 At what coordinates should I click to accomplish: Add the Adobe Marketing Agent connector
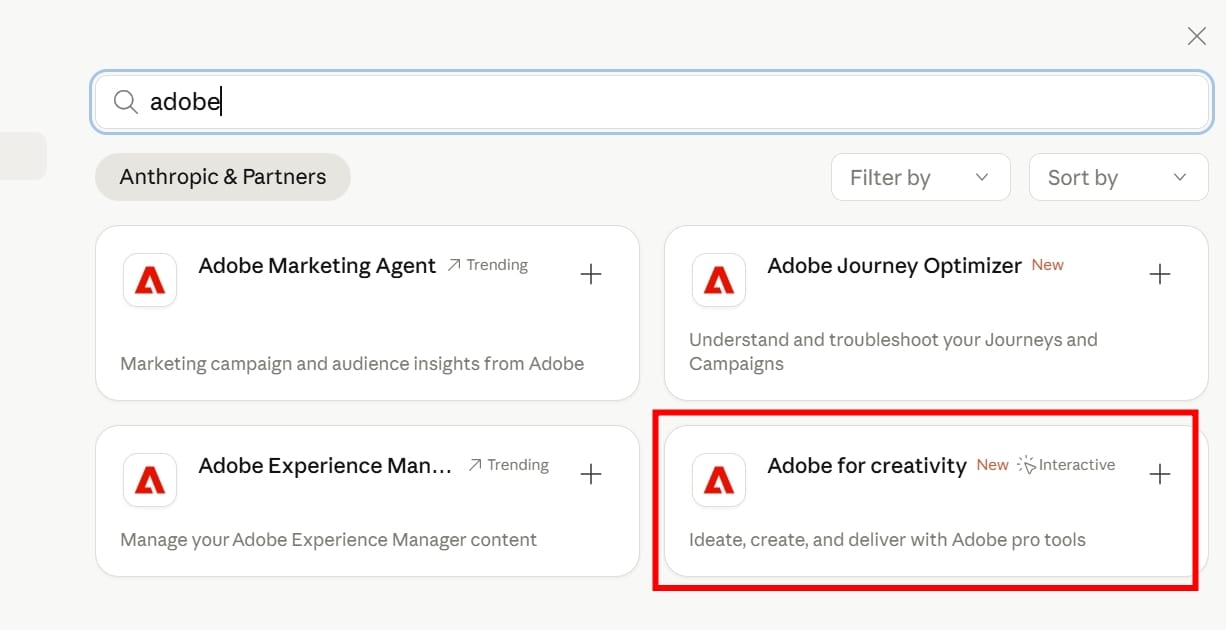tap(591, 274)
